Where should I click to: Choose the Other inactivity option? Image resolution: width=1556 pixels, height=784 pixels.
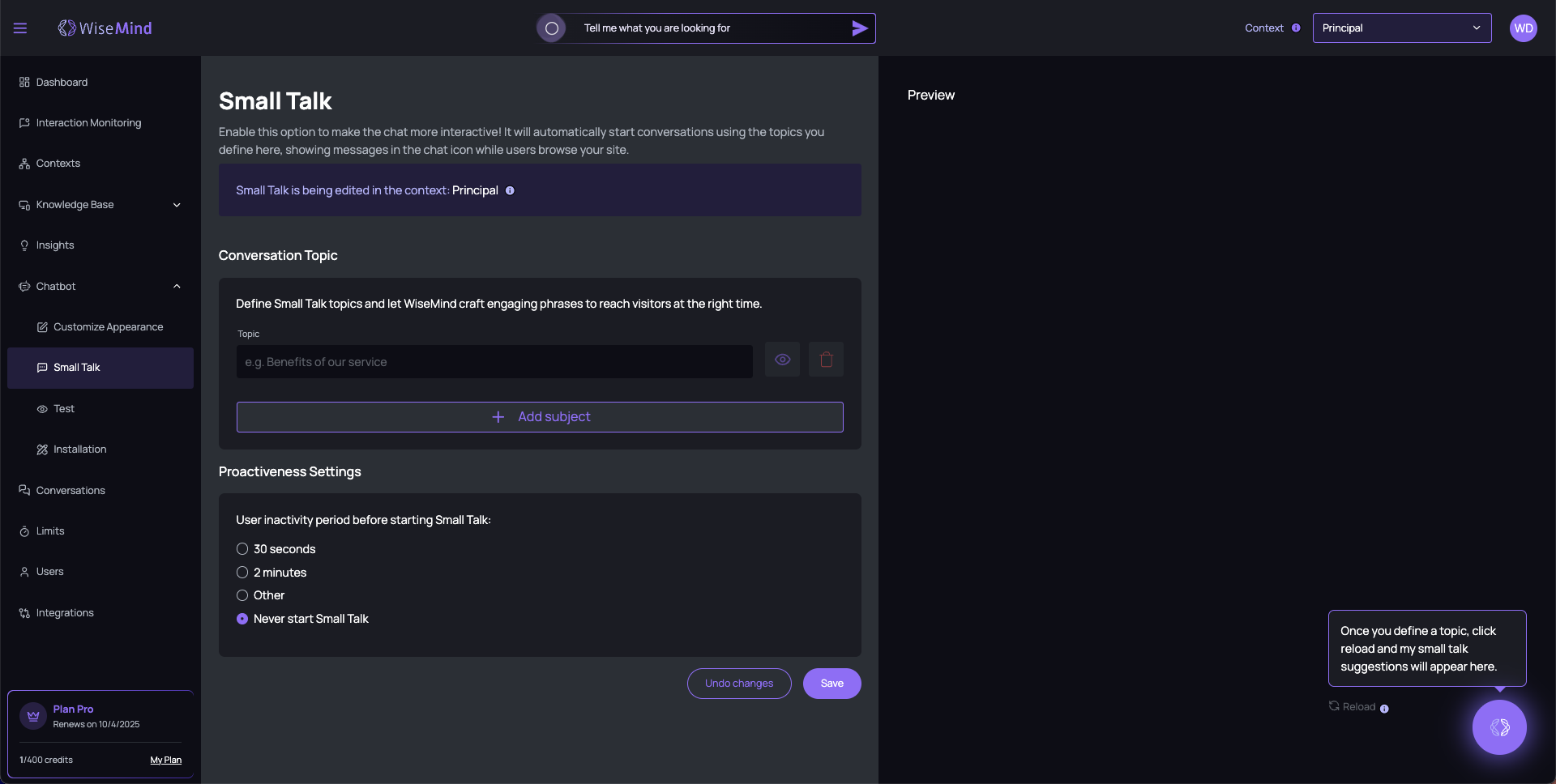click(242, 595)
